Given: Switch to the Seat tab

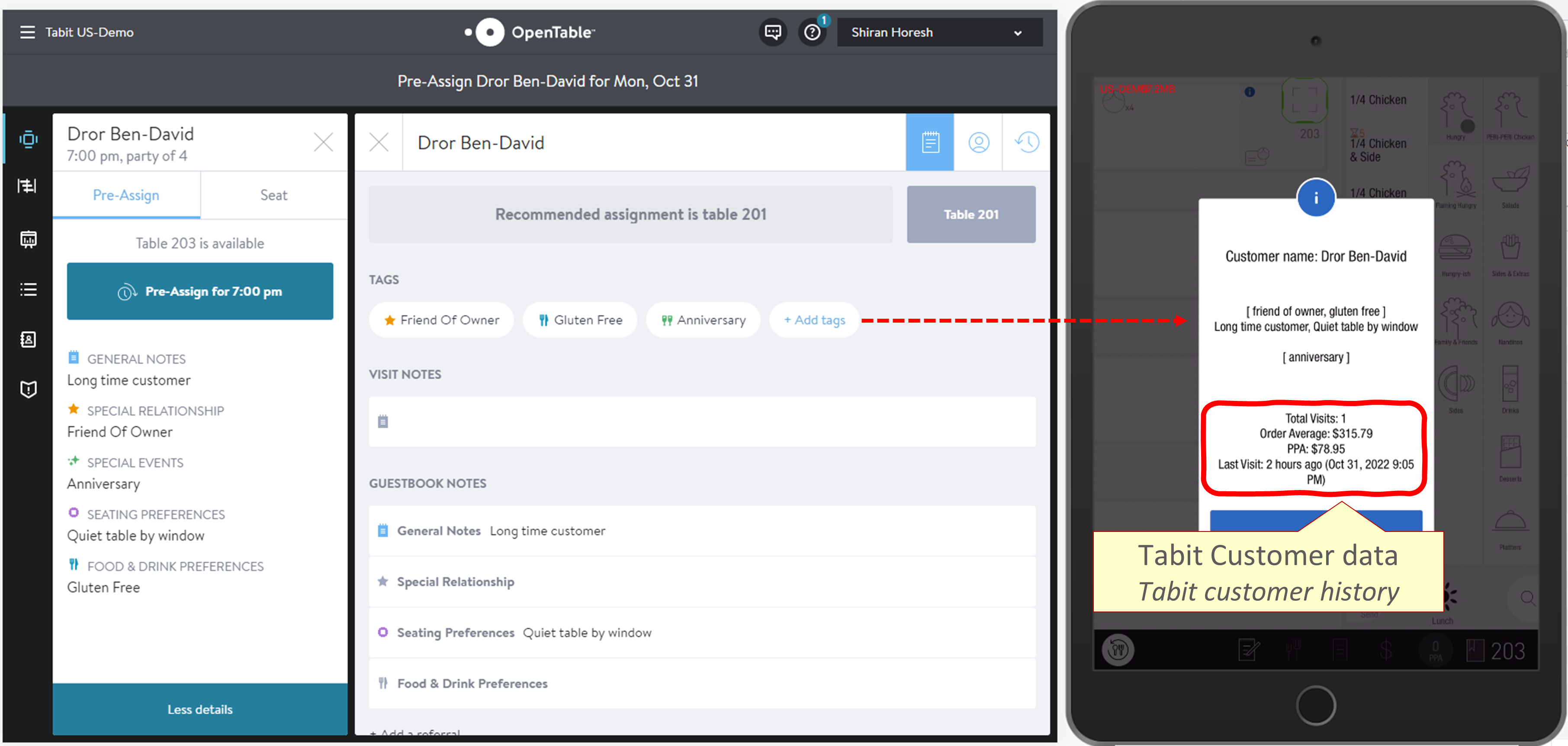Looking at the screenshot, I should (273, 195).
